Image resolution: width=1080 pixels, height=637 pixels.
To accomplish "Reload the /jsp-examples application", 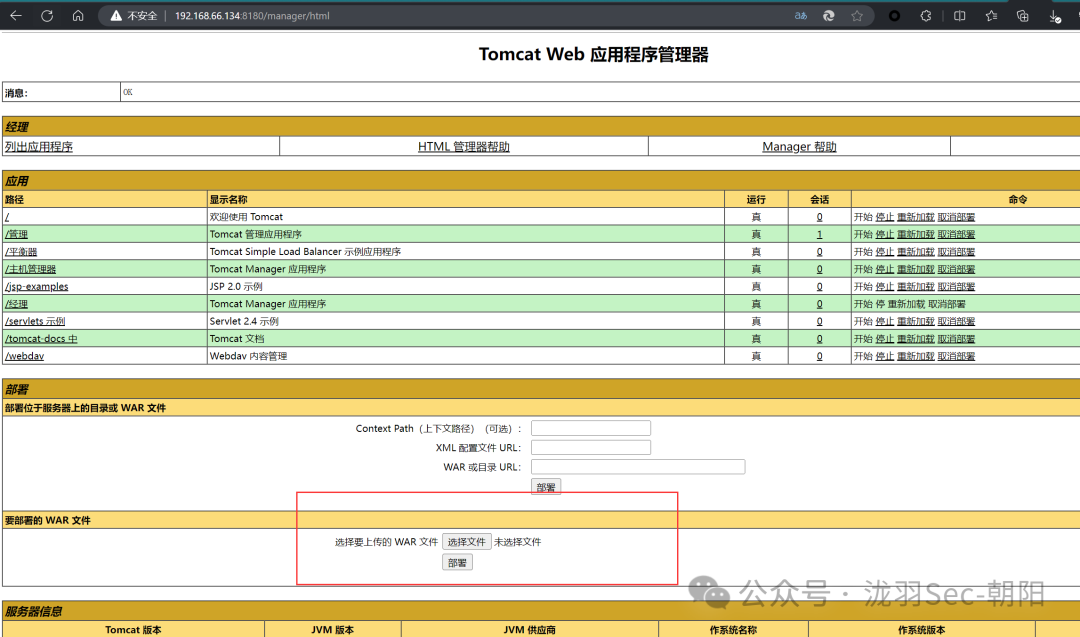I will 915,286.
